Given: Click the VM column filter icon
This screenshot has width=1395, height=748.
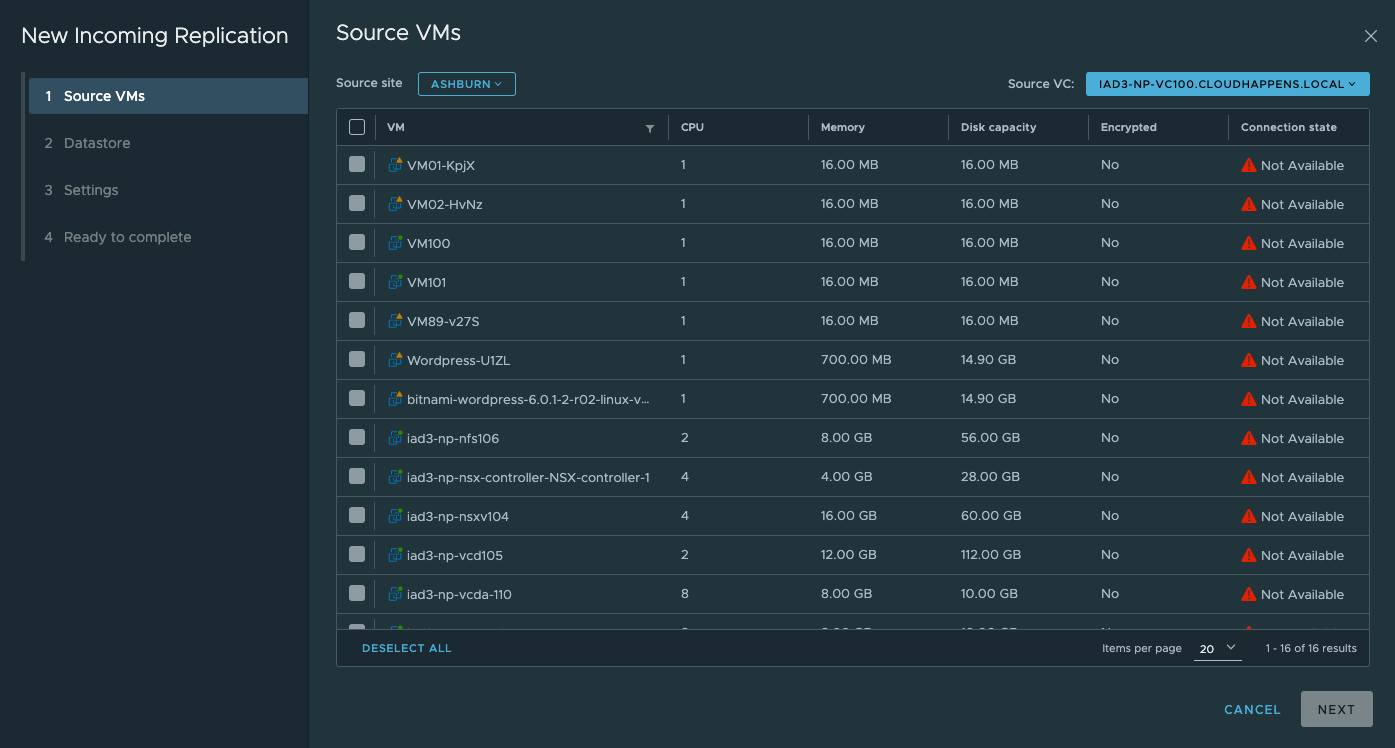Looking at the screenshot, I should (650, 128).
